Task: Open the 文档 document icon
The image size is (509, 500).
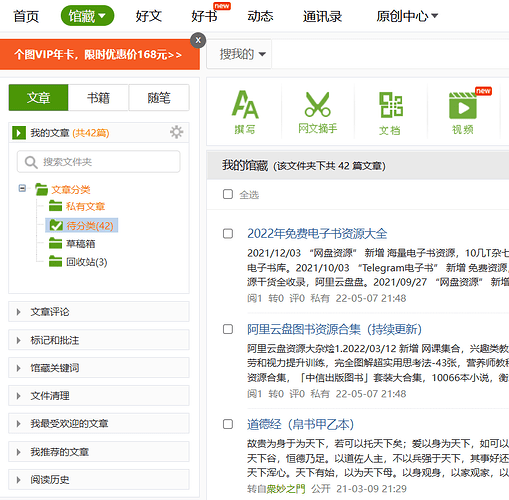Action: point(390,113)
